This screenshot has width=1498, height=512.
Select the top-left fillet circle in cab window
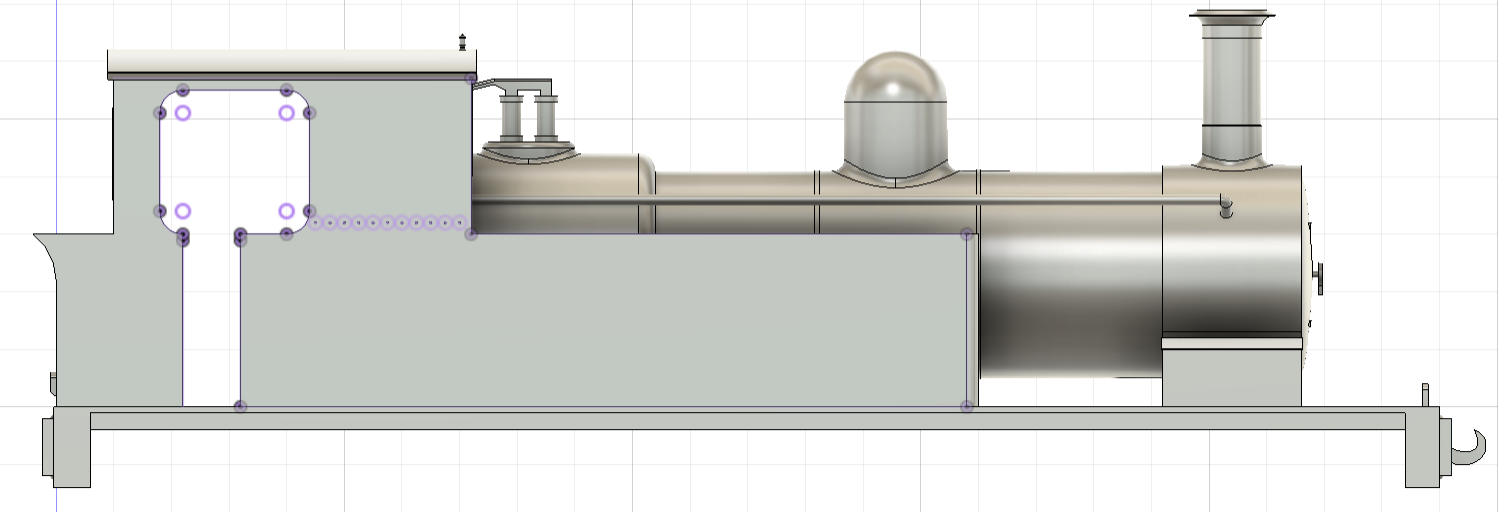pyautogui.click(x=183, y=113)
